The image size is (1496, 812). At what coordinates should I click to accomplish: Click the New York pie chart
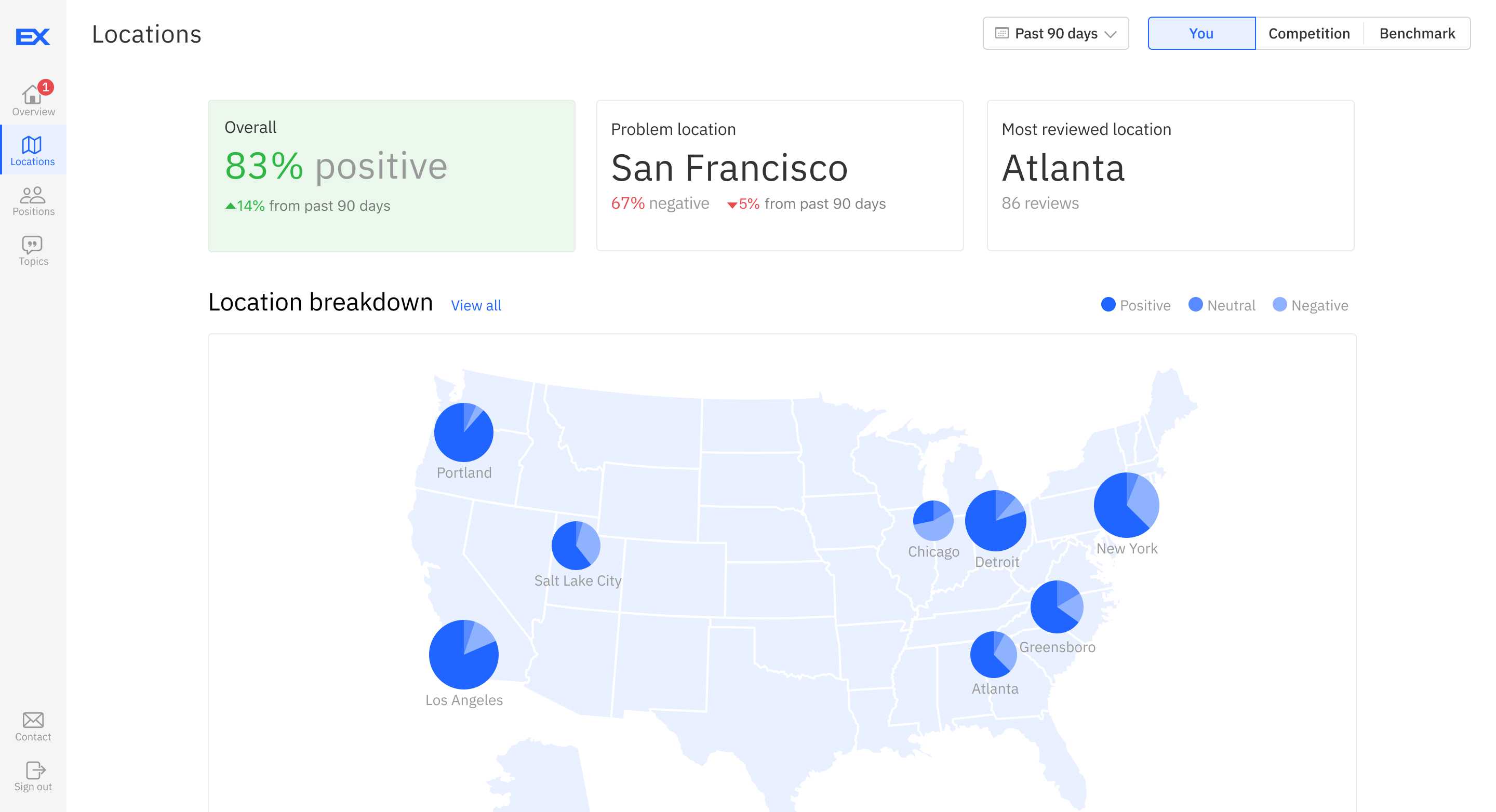click(x=1126, y=505)
